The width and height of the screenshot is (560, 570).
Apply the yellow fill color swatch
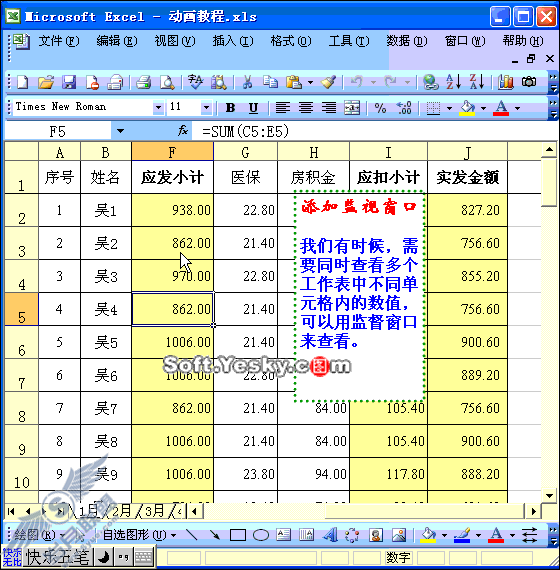(x=467, y=108)
